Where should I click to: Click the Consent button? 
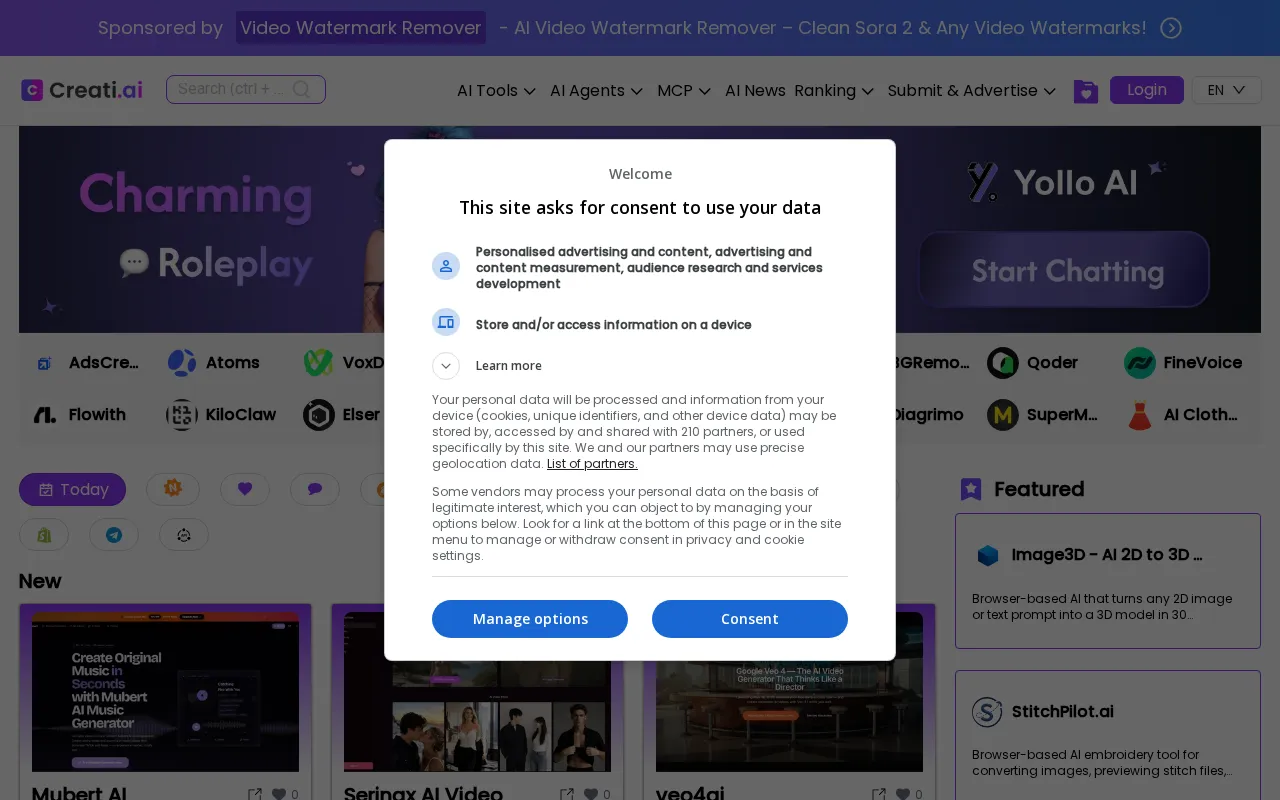[750, 619]
